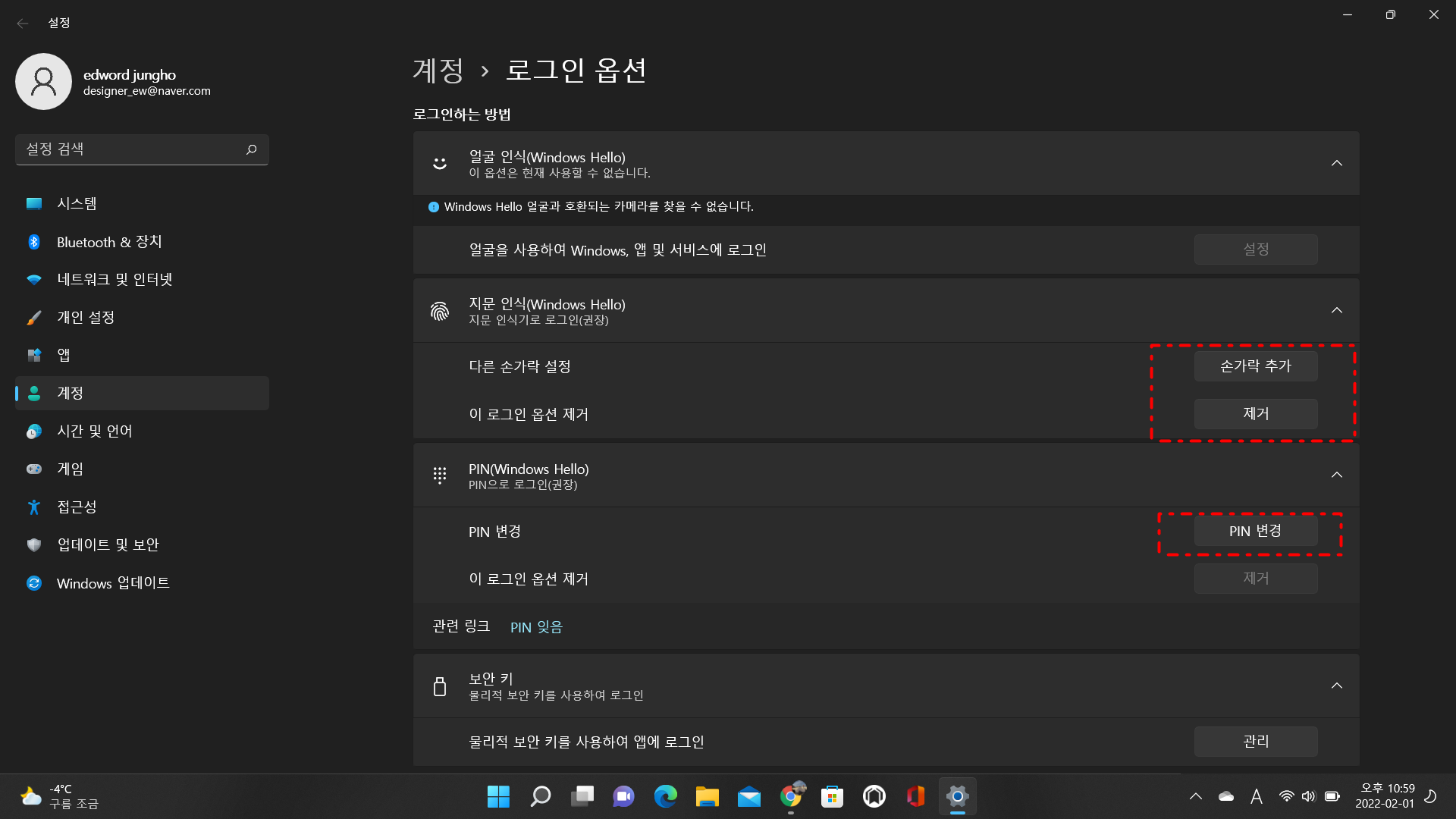Open 게임 settings from the sidebar
The width and height of the screenshot is (1456, 819).
click(71, 469)
